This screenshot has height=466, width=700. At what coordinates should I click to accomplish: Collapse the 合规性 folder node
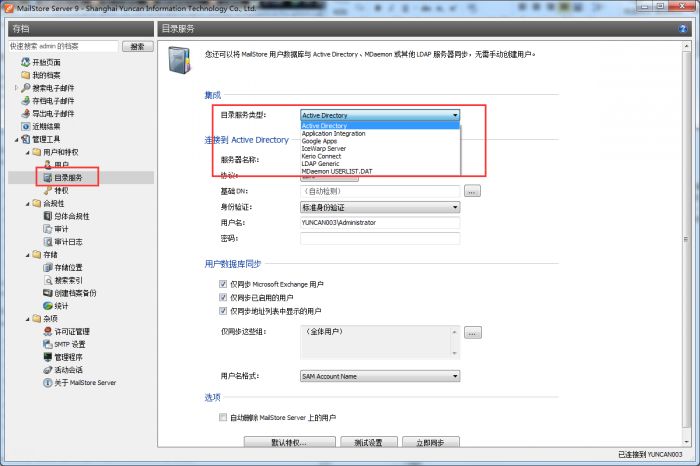tap(28, 204)
